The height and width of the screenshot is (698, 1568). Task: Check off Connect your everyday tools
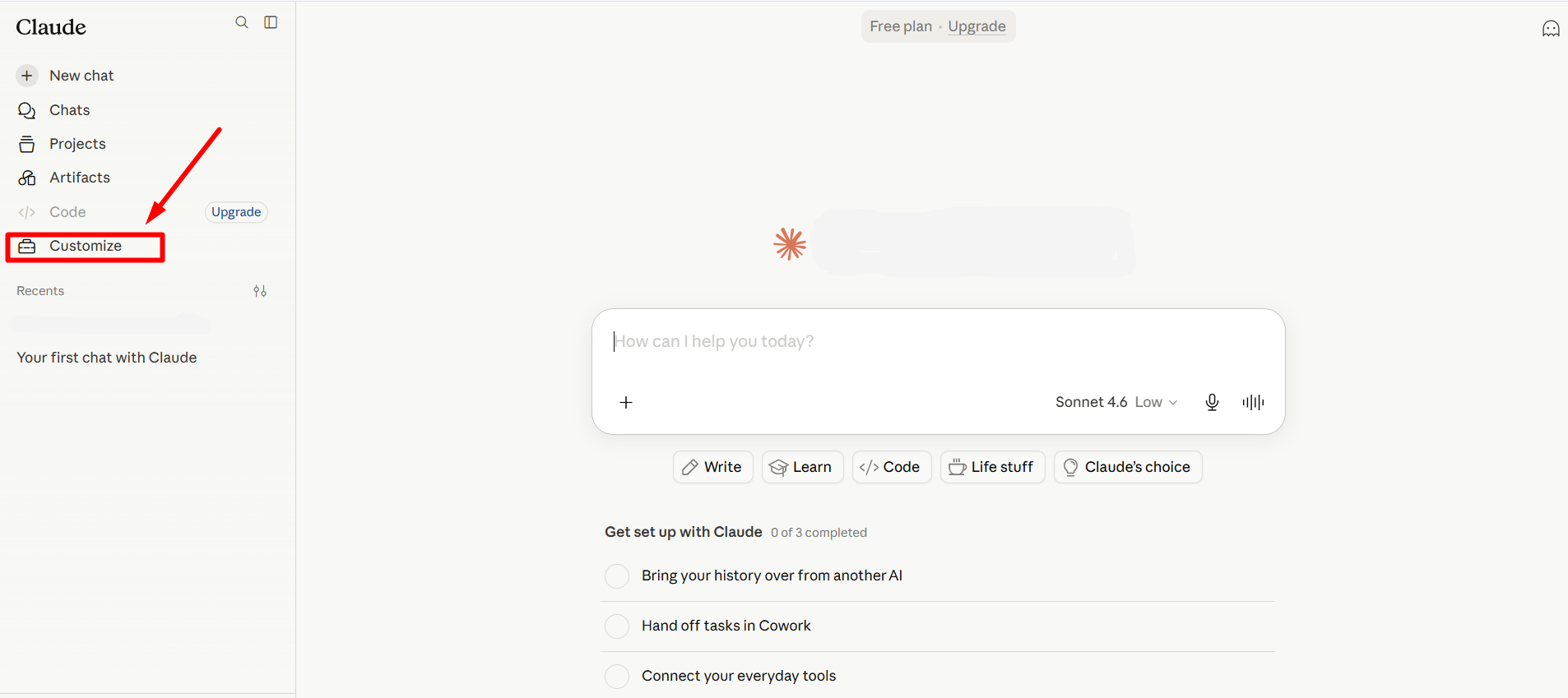[x=617, y=677]
